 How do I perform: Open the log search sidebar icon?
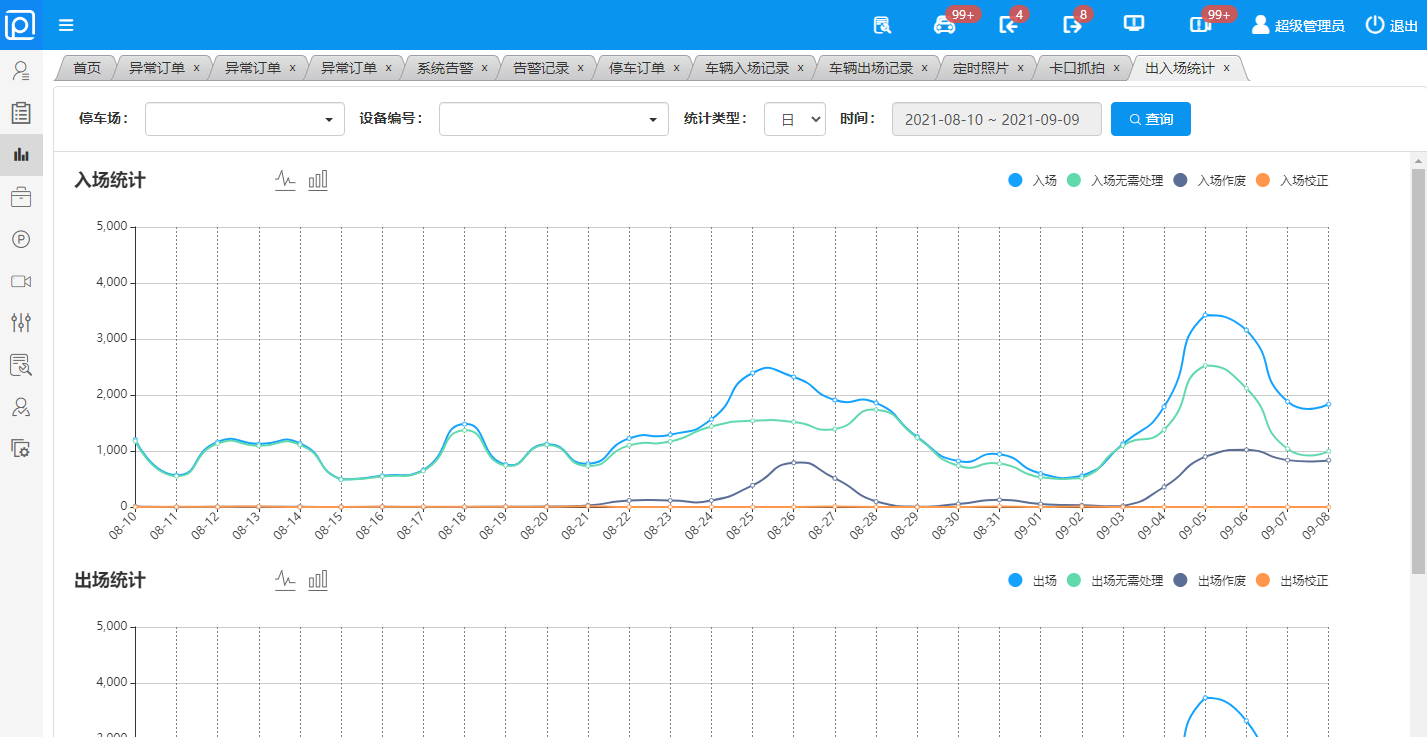click(x=21, y=365)
